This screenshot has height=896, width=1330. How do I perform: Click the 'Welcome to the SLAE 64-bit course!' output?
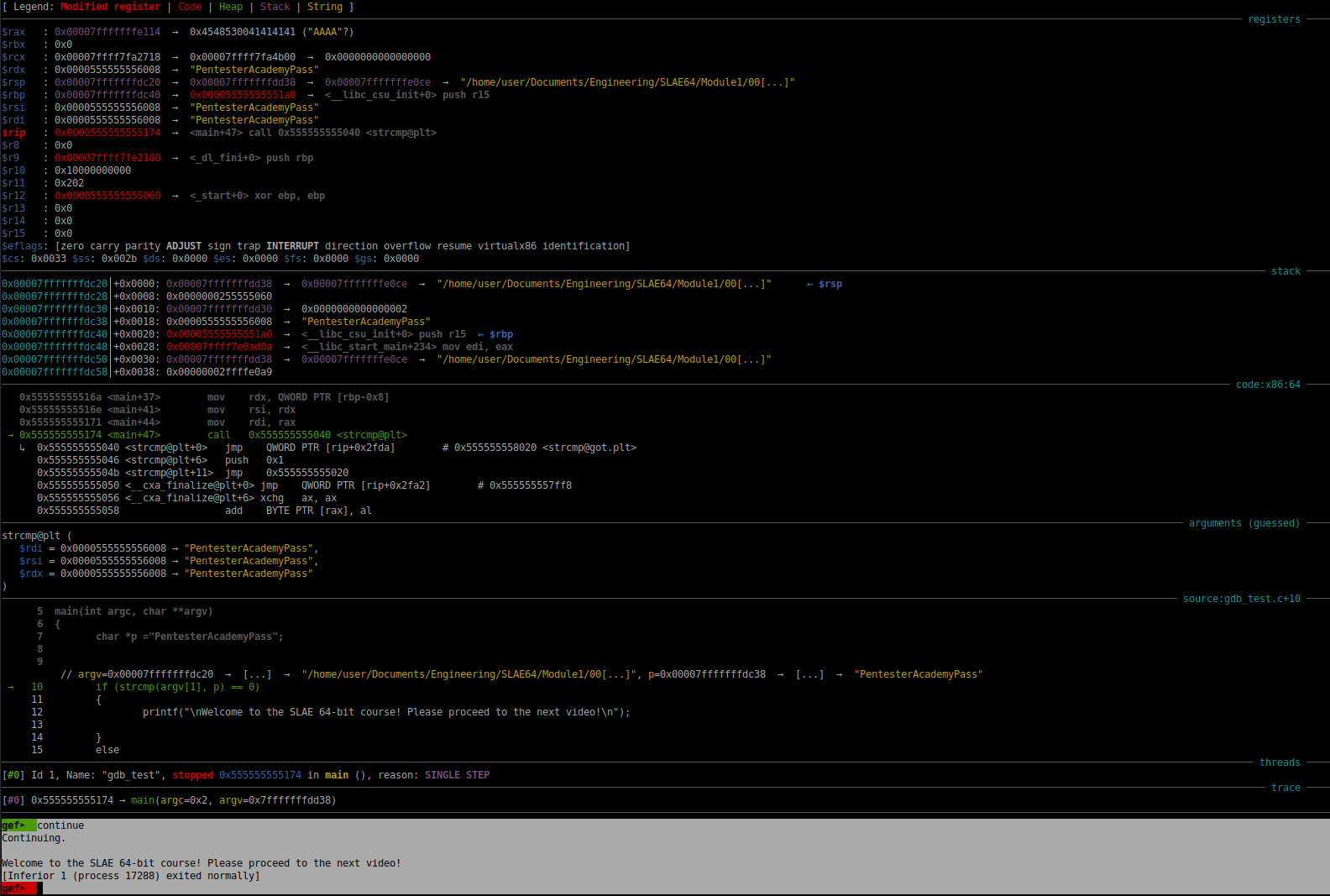(202, 863)
